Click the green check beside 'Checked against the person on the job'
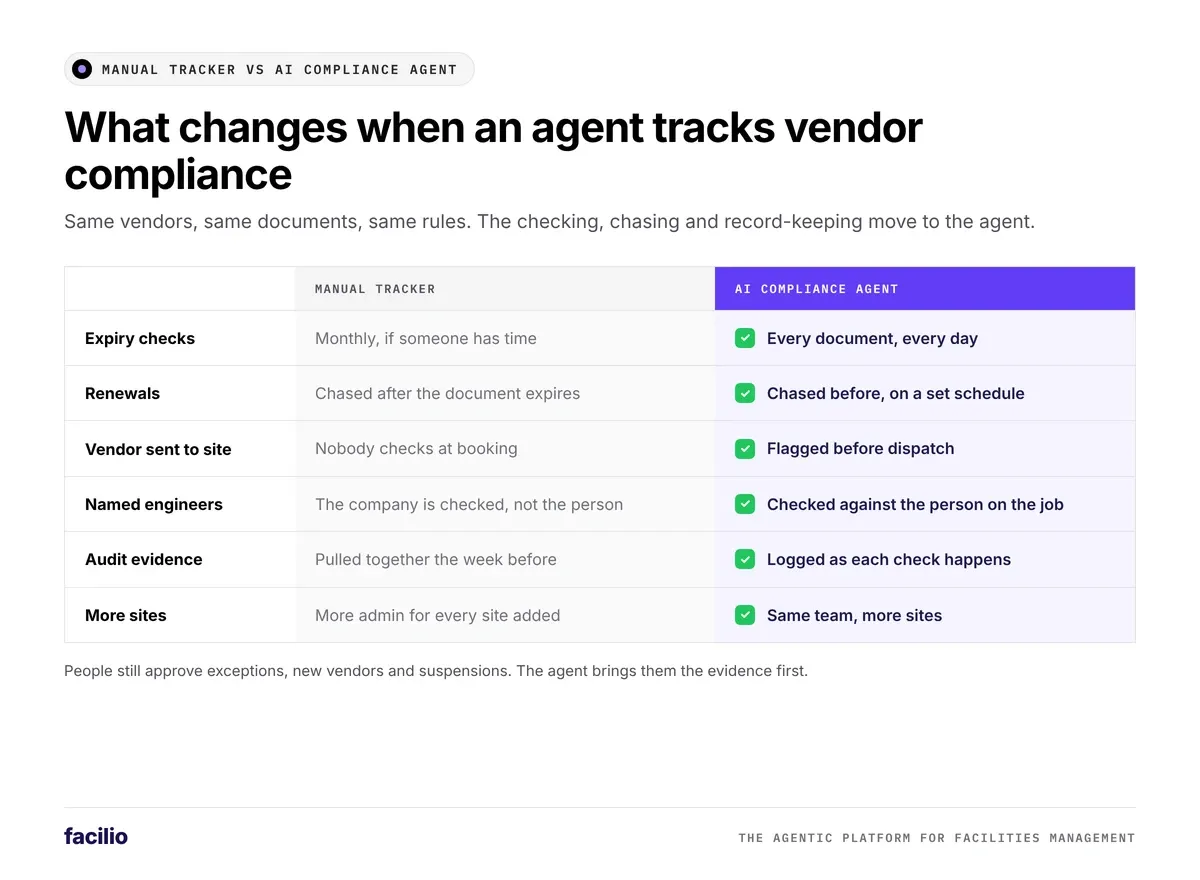Image resolution: width=1200 pixels, height=880 pixels. 745,504
